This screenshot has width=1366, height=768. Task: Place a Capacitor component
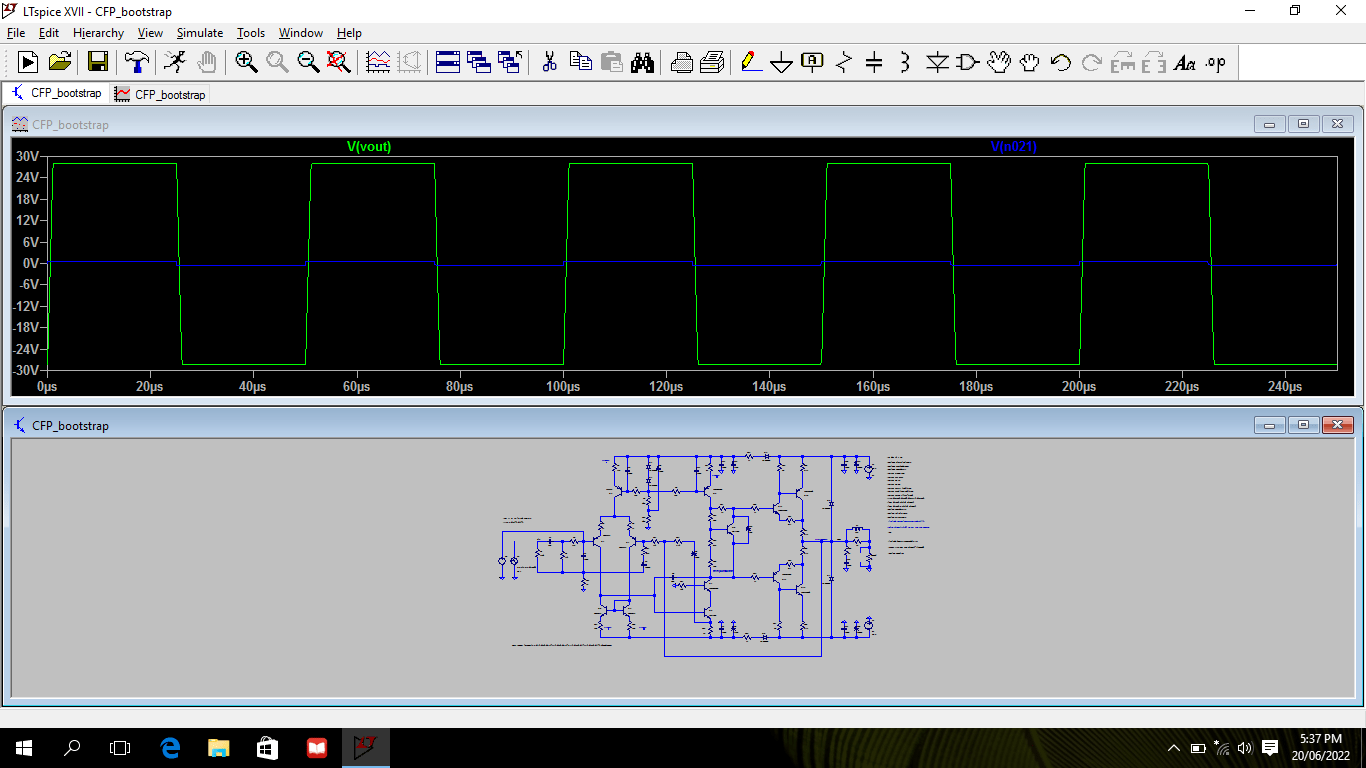click(x=874, y=62)
